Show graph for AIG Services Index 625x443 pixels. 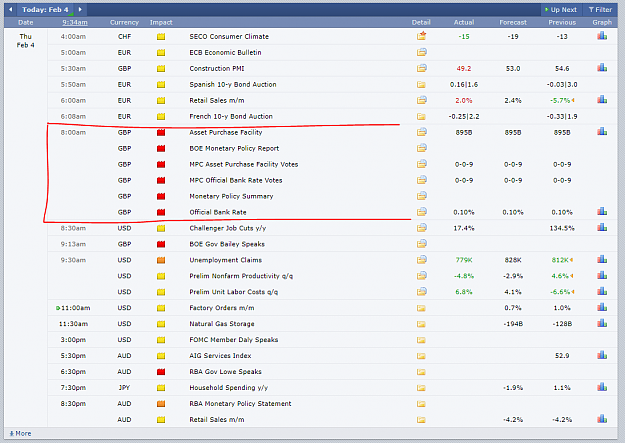(x=602, y=355)
